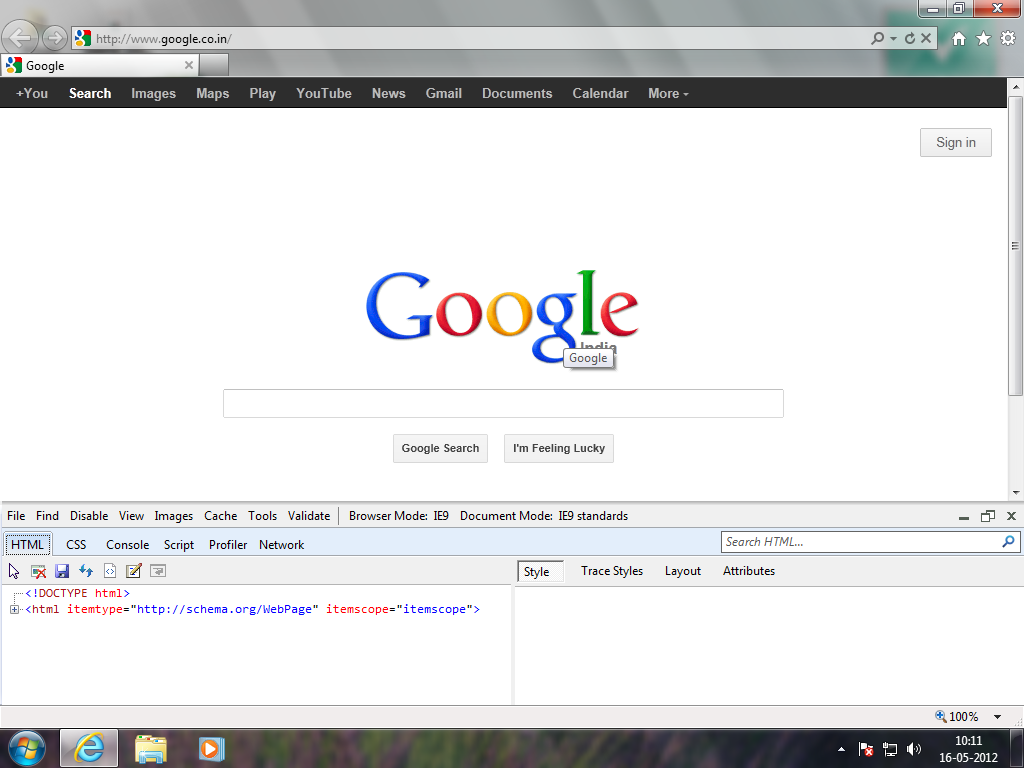1024x768 pixels.
Task: Switch to the CSS tab
Action: click(x=76, y=545)
